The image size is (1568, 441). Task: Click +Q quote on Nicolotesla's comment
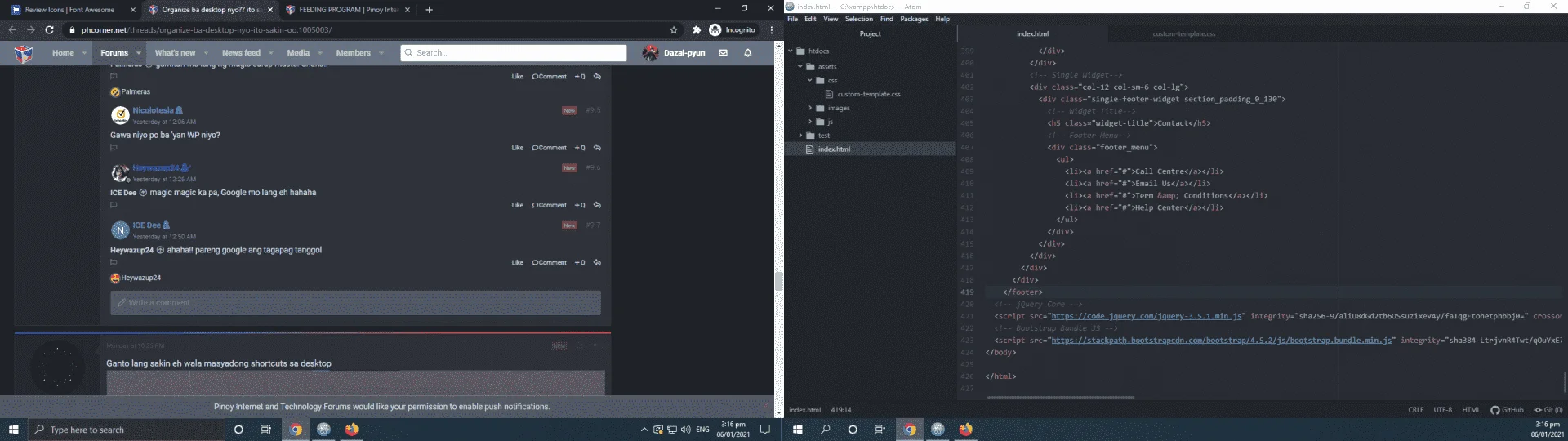pyautogui.click(x=579, y=148)
